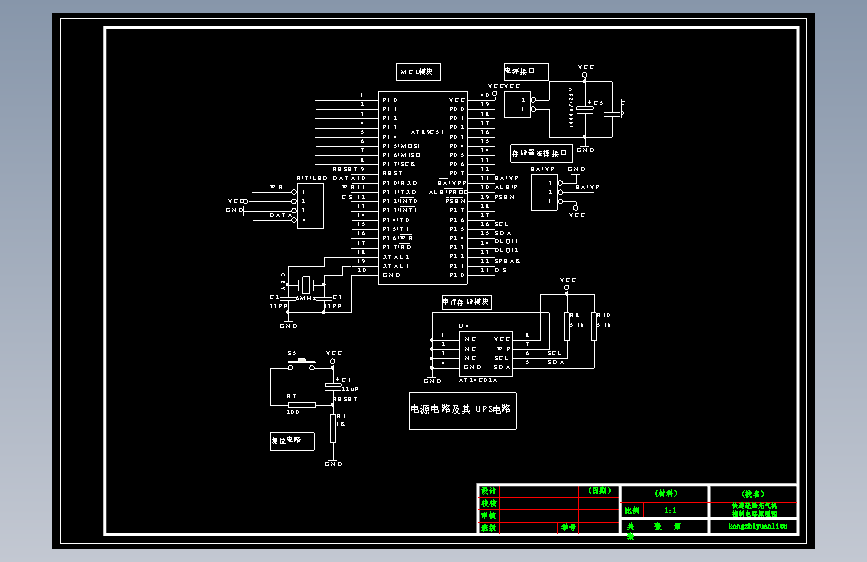The image size is (867, 562).
Task: Select the AT24C02A label under the EEPROM chip
Action: 478,381
